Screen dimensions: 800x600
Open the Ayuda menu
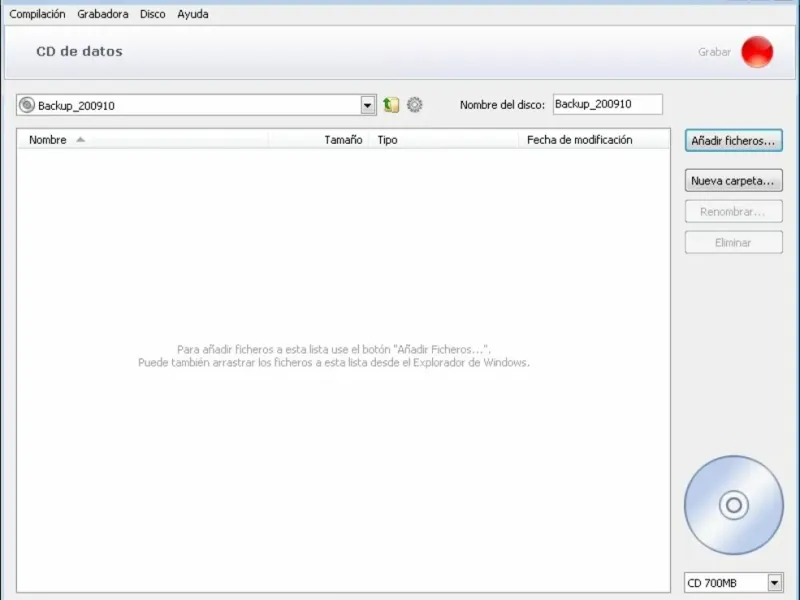(x=192, y=14)
